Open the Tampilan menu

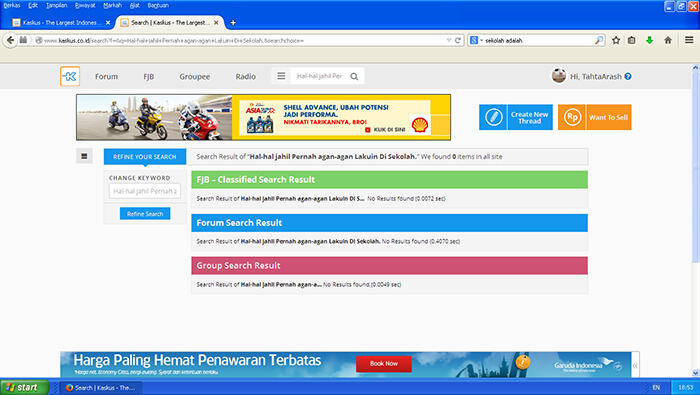coord(56,5)
